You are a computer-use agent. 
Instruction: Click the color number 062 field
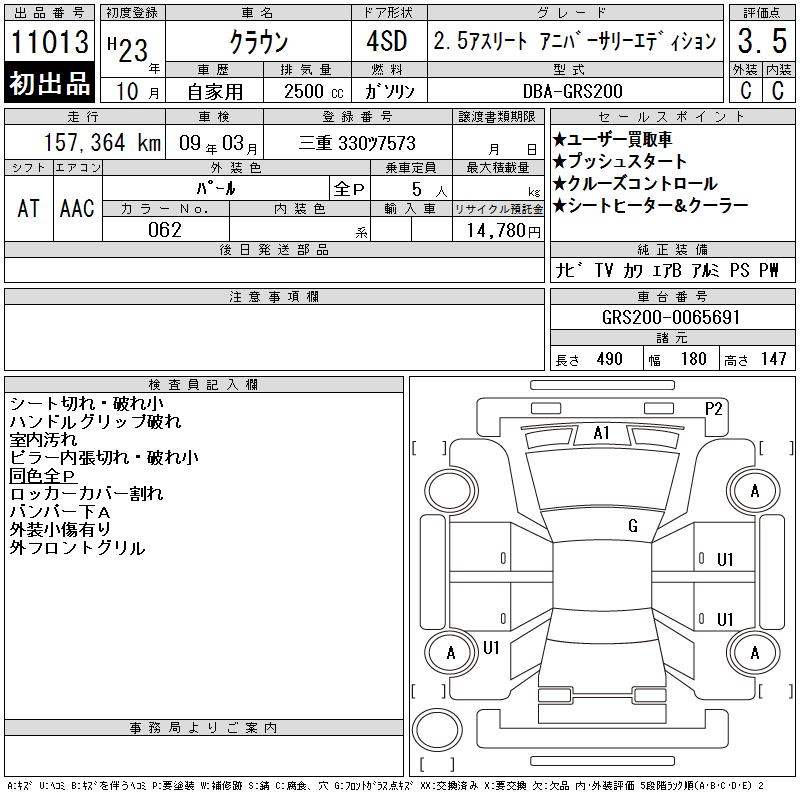click(x=165, y=230)
